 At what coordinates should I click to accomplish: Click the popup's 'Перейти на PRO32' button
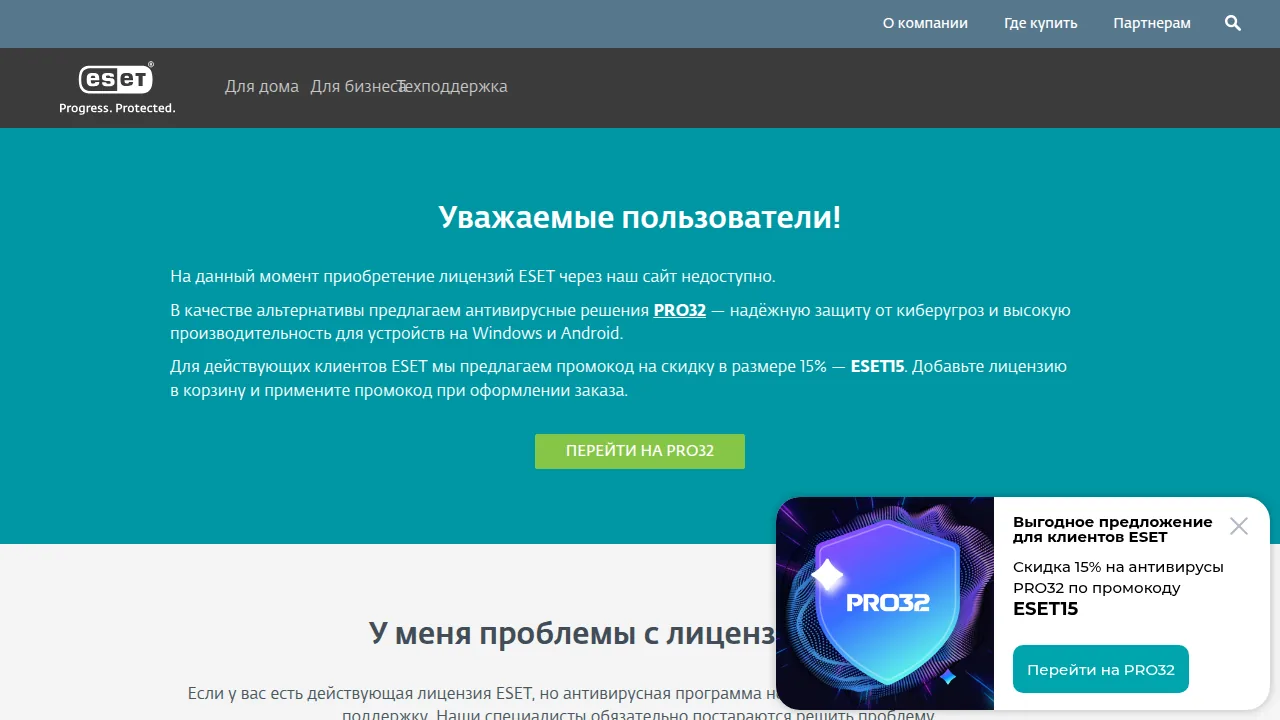pyautogui.click(x=1101, y=669)
